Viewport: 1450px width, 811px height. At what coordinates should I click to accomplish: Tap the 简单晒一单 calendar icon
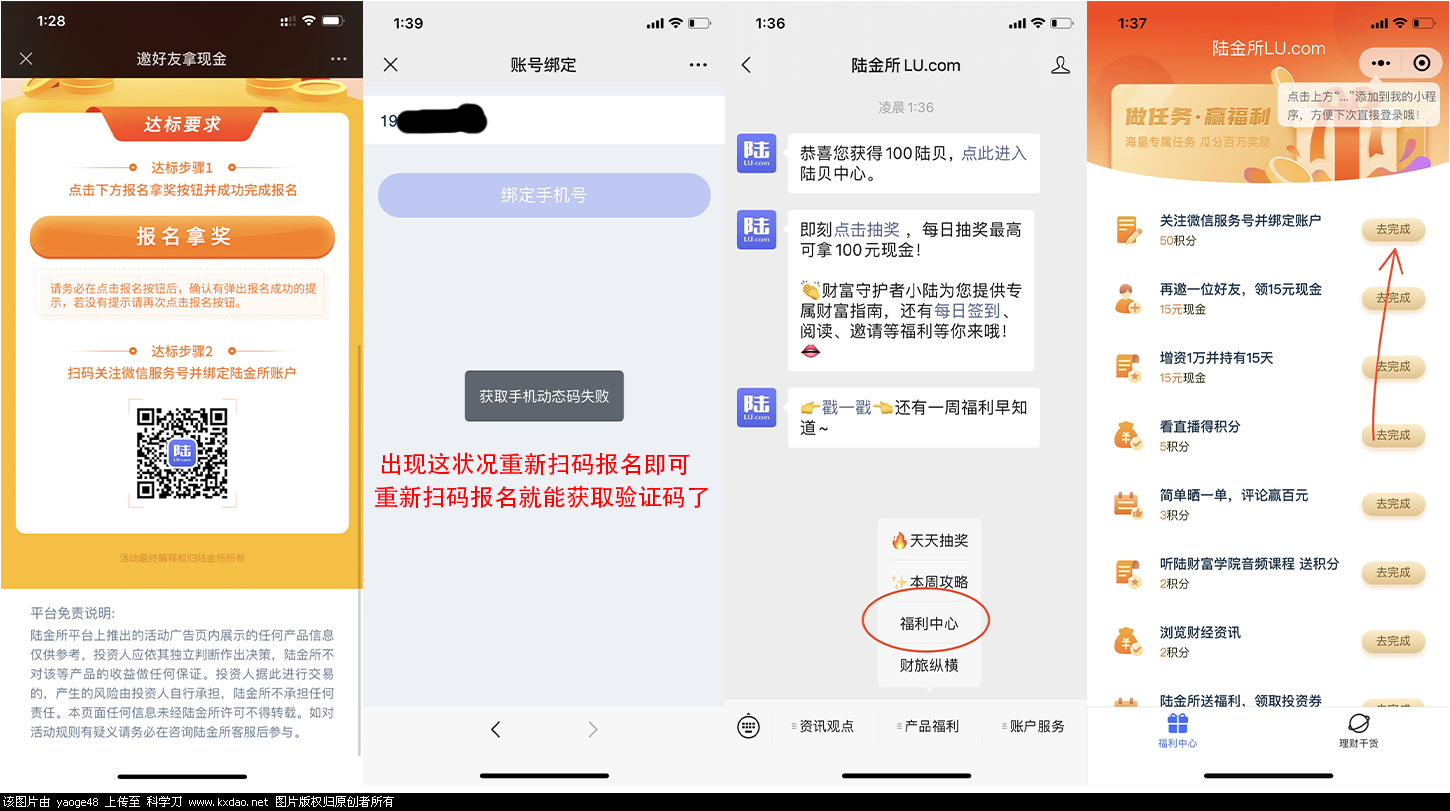1129,504
